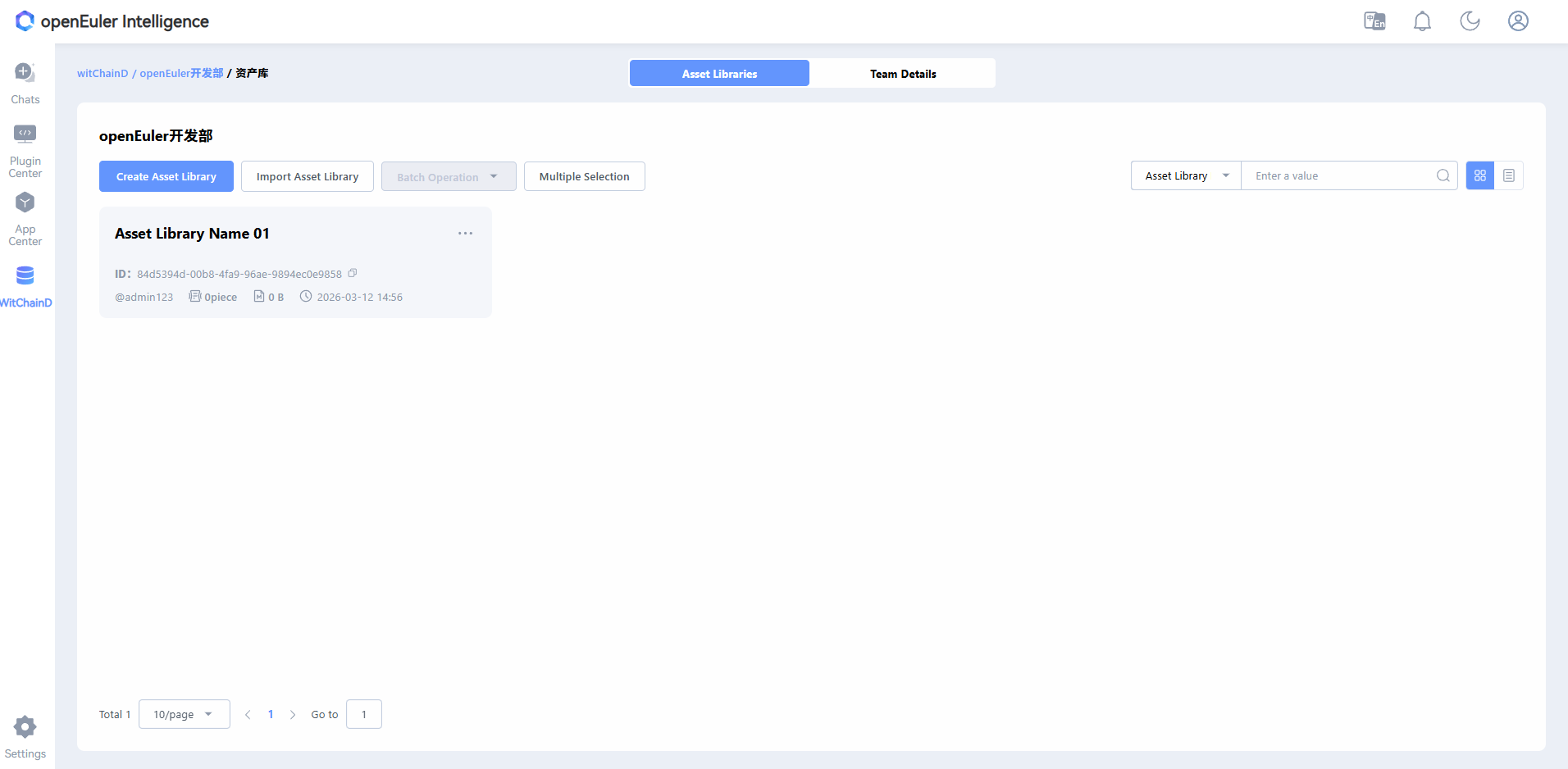Select the Asset Libraries tab
Image resolution: width=1568 pixels, height=769 pixels.
tap(719, 74)
